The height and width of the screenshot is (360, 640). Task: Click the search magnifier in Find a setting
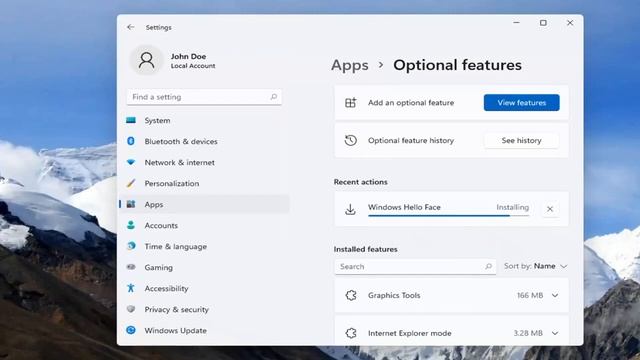(x=274, y=97)
